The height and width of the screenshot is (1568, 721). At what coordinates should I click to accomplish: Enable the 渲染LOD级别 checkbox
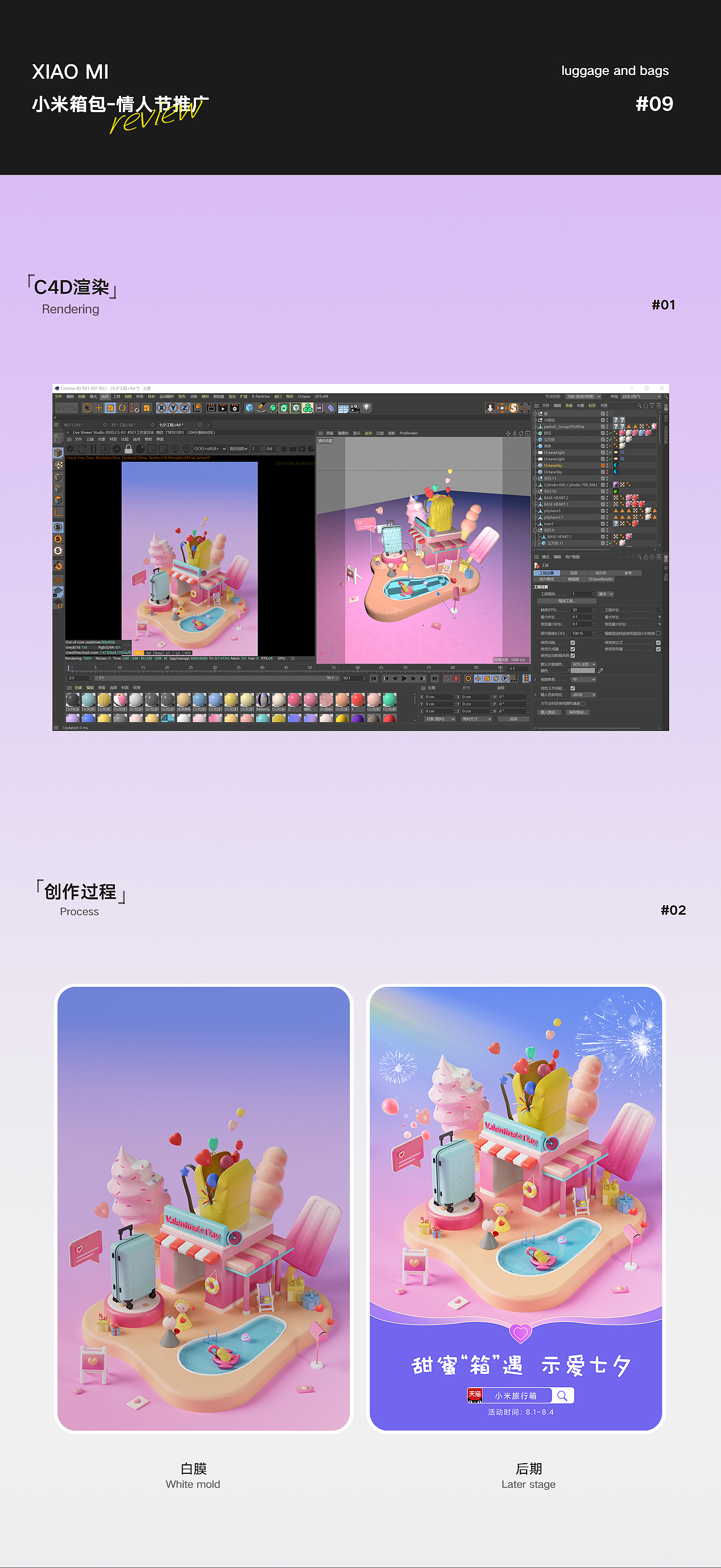click(x=658, y=634)
